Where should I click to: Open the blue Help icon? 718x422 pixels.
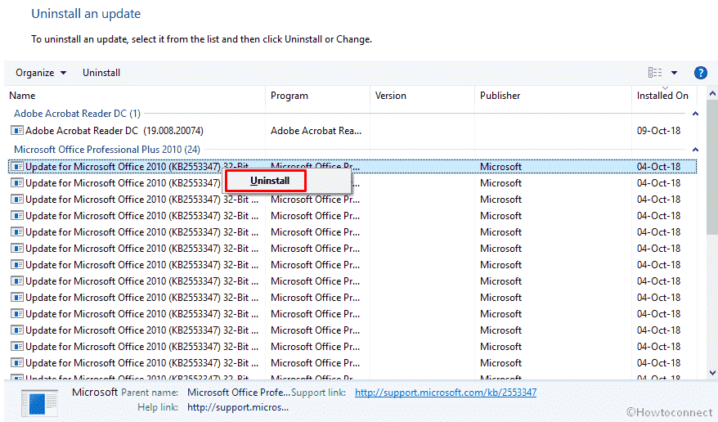pos(700,73)
